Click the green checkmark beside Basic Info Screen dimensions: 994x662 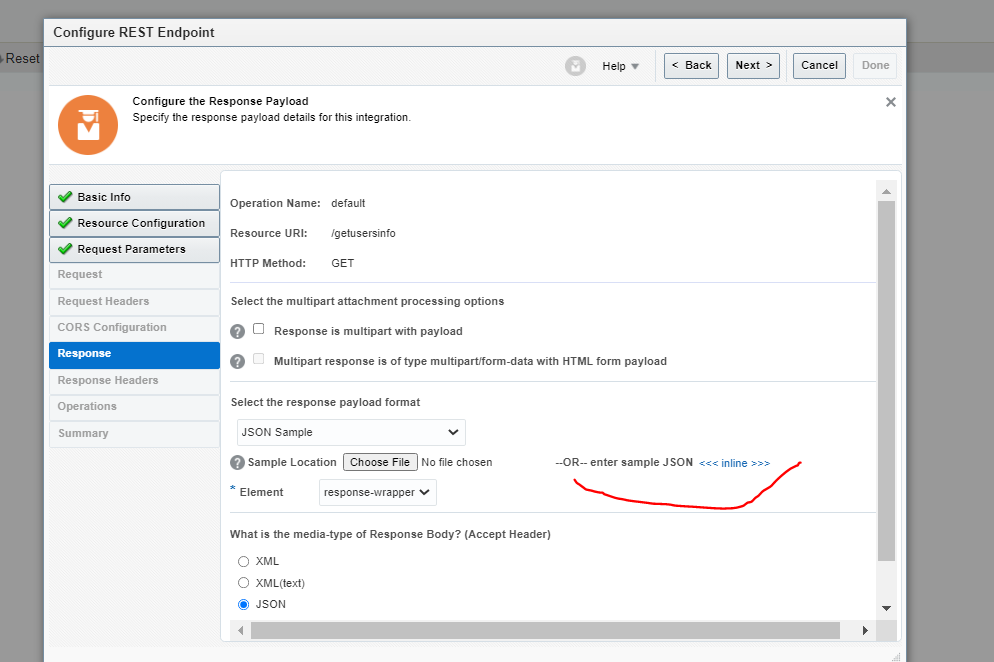pos(63,196)
